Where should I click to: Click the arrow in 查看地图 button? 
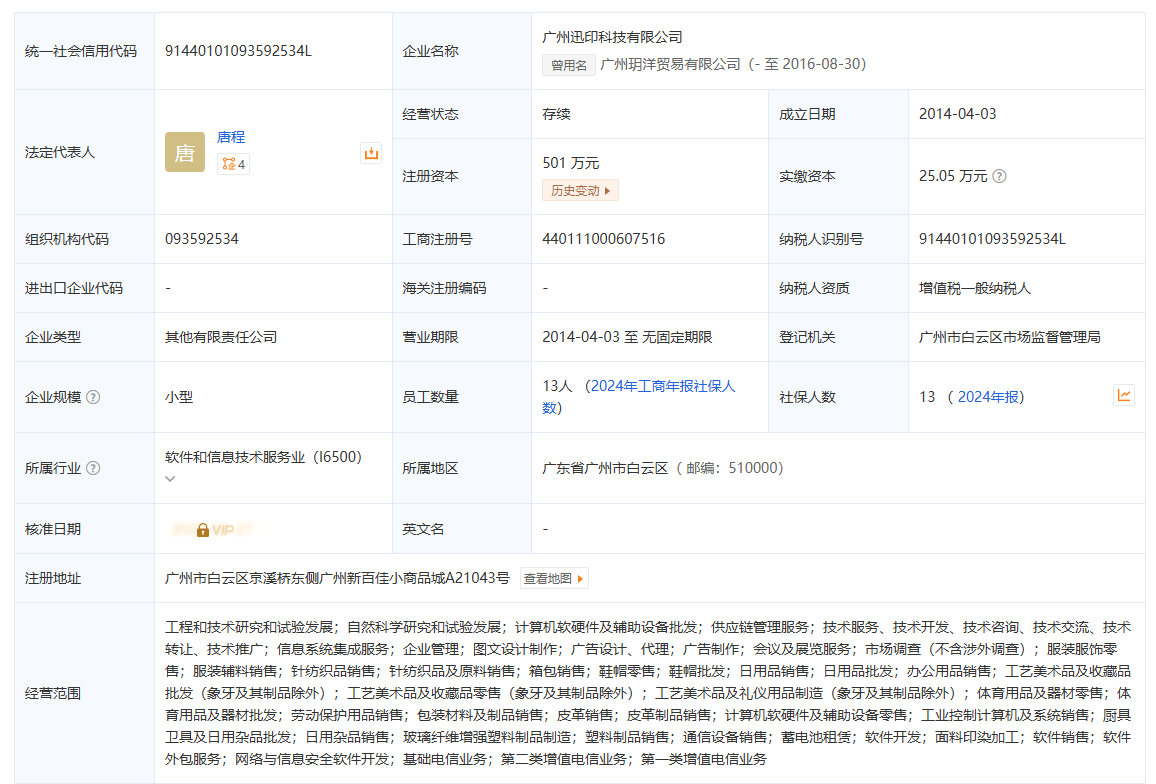tap(580, 579)
